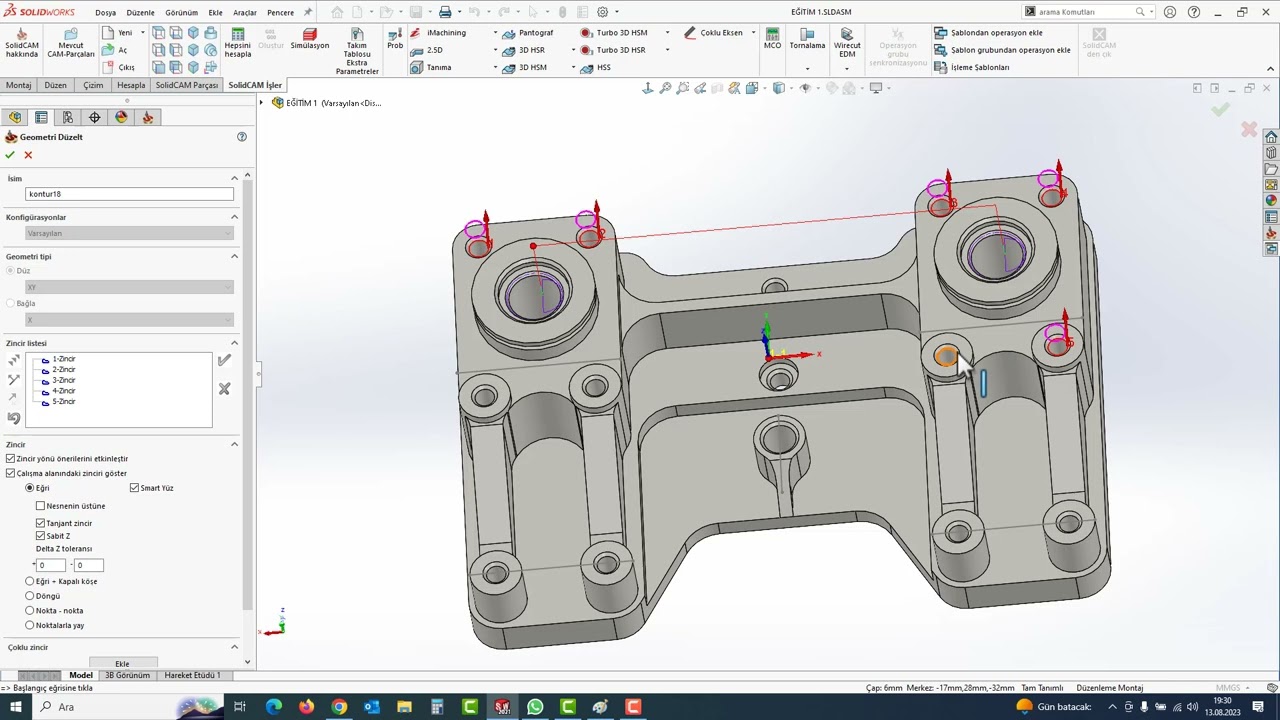The height and width of the screenshot is (720, 1280).
Task: Switch to the Hareket Etüdü 1 tab
Action: [x=192, y=675]
